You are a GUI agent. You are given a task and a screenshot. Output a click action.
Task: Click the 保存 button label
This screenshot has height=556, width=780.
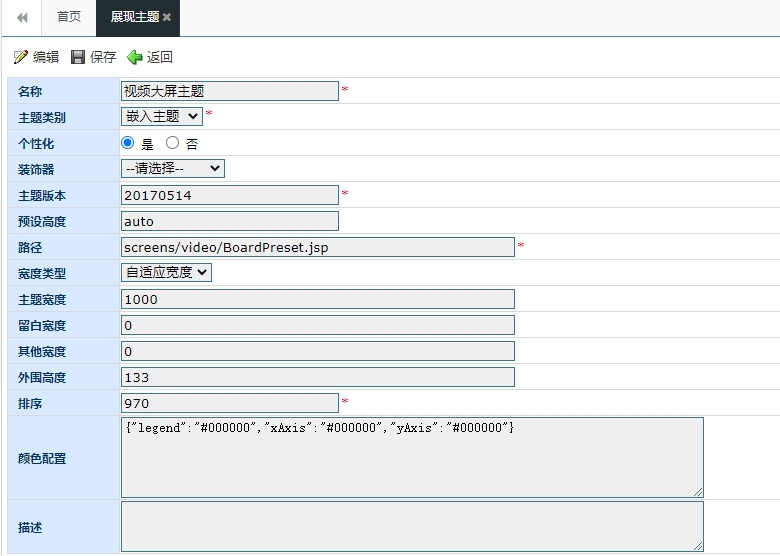(103, 57)
